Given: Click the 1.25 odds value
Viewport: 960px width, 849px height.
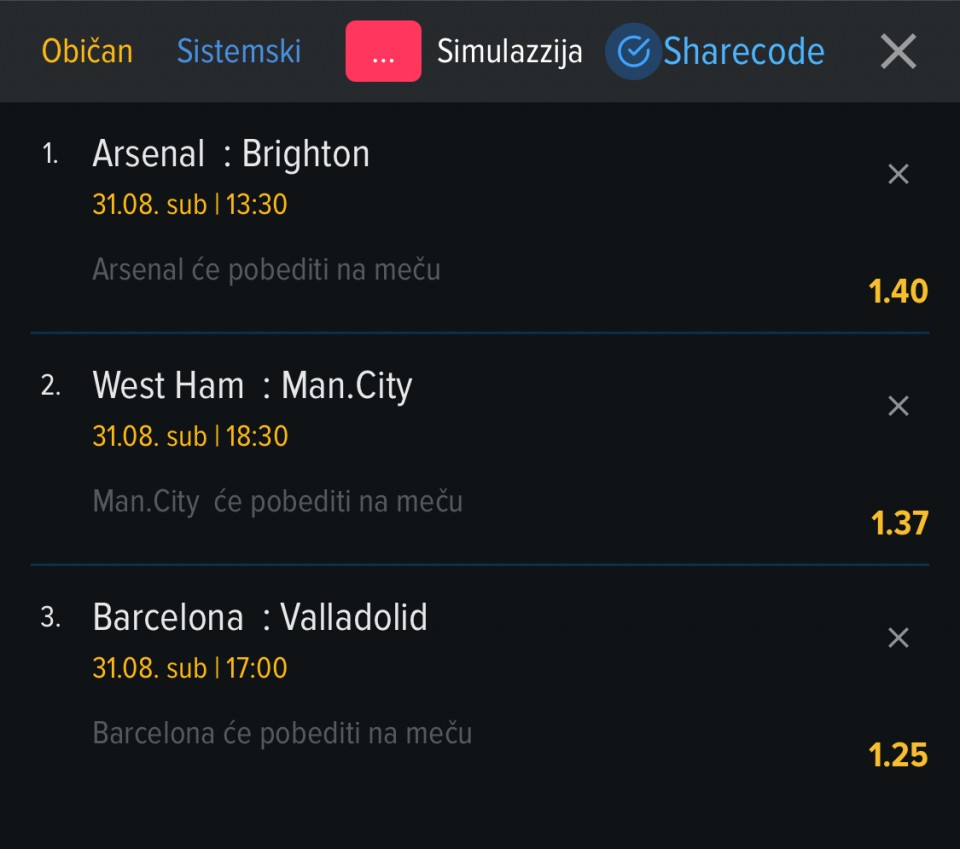Looking at the screenshot, I should click(x=898, y=755).
